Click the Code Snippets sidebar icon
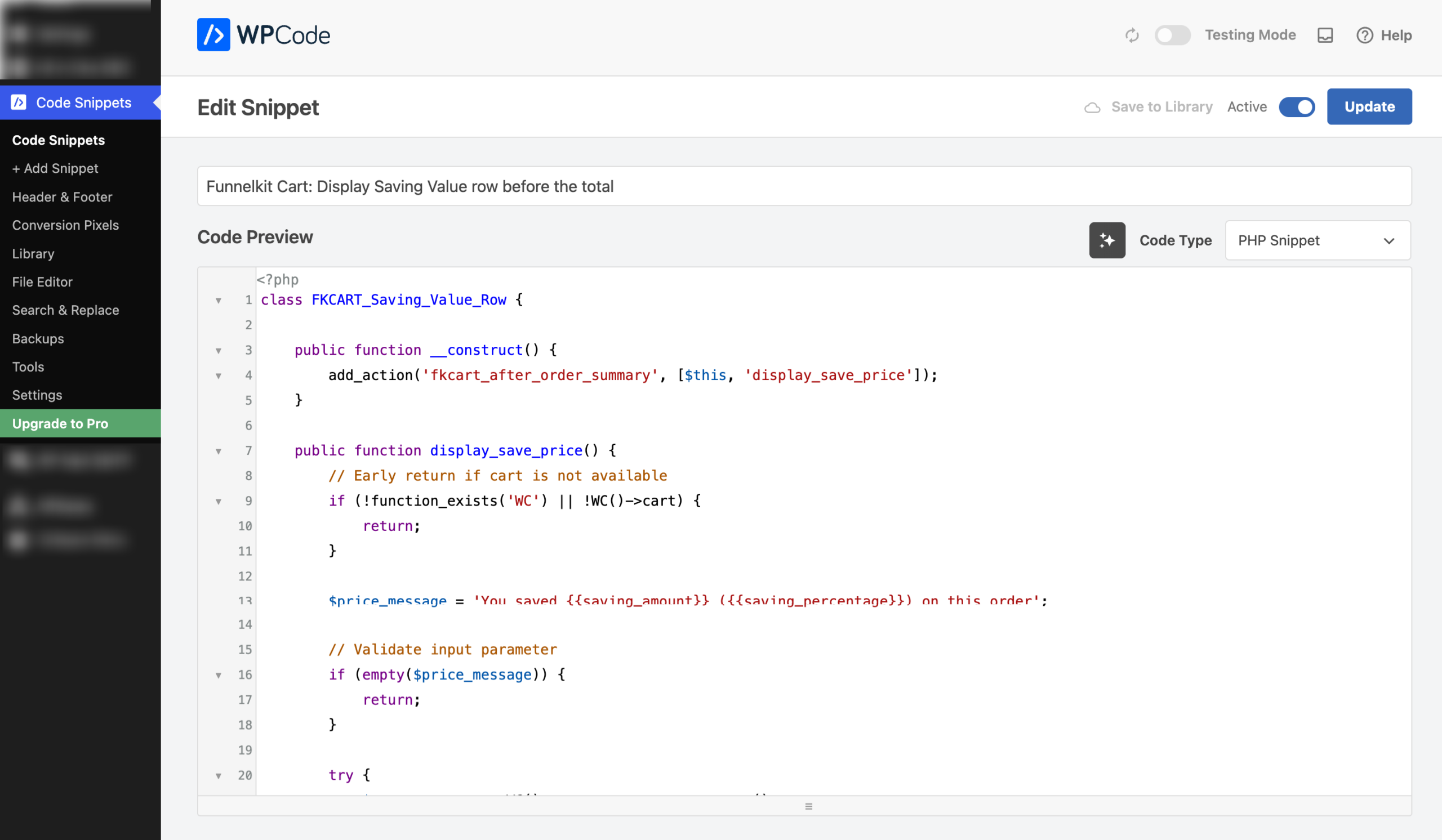 coord(19,102)
